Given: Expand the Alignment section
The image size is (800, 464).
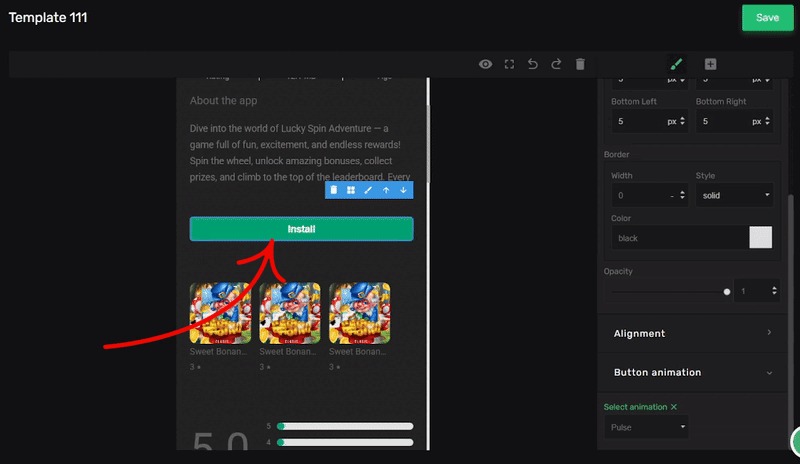Looking at the screenshot, I should 691,334.
